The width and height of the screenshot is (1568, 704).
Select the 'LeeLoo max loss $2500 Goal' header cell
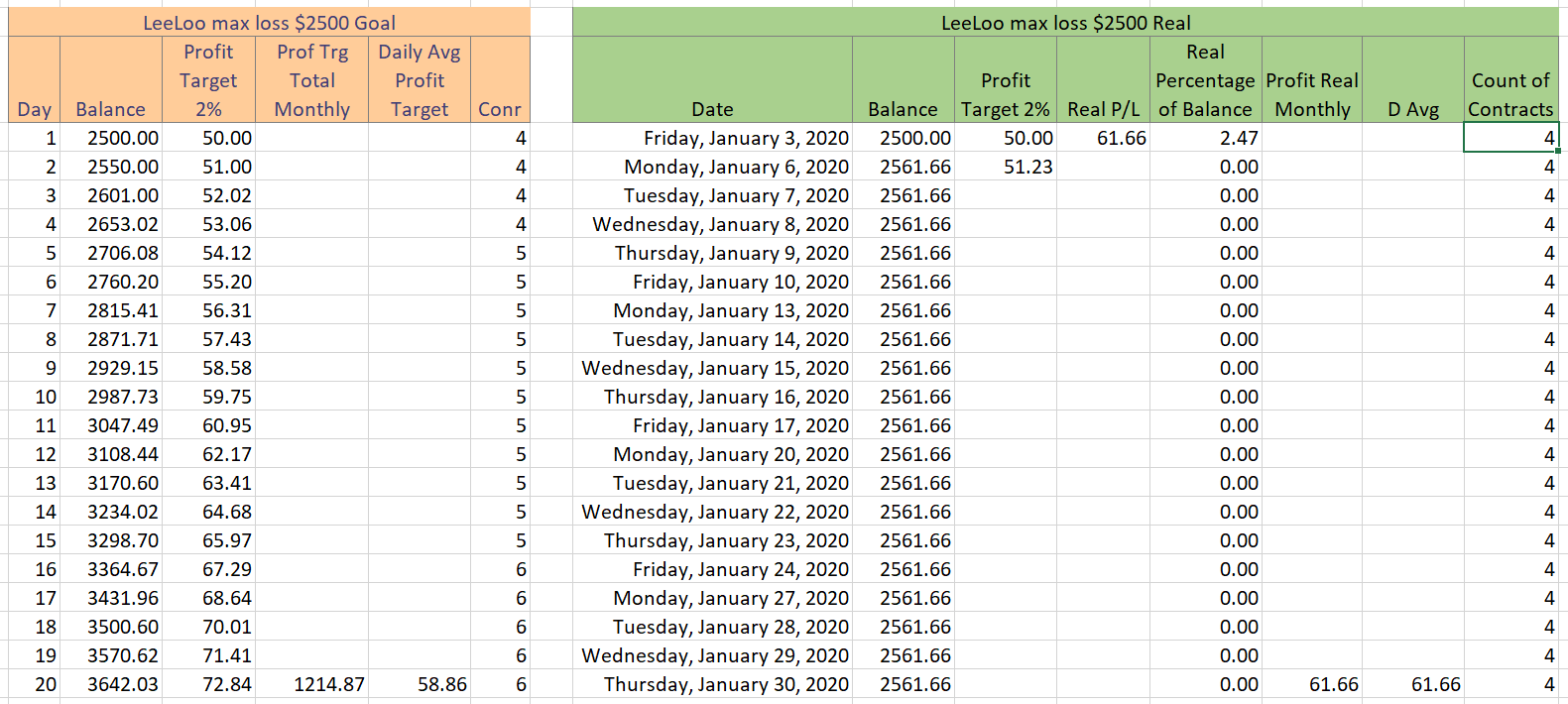coord(269,23)
